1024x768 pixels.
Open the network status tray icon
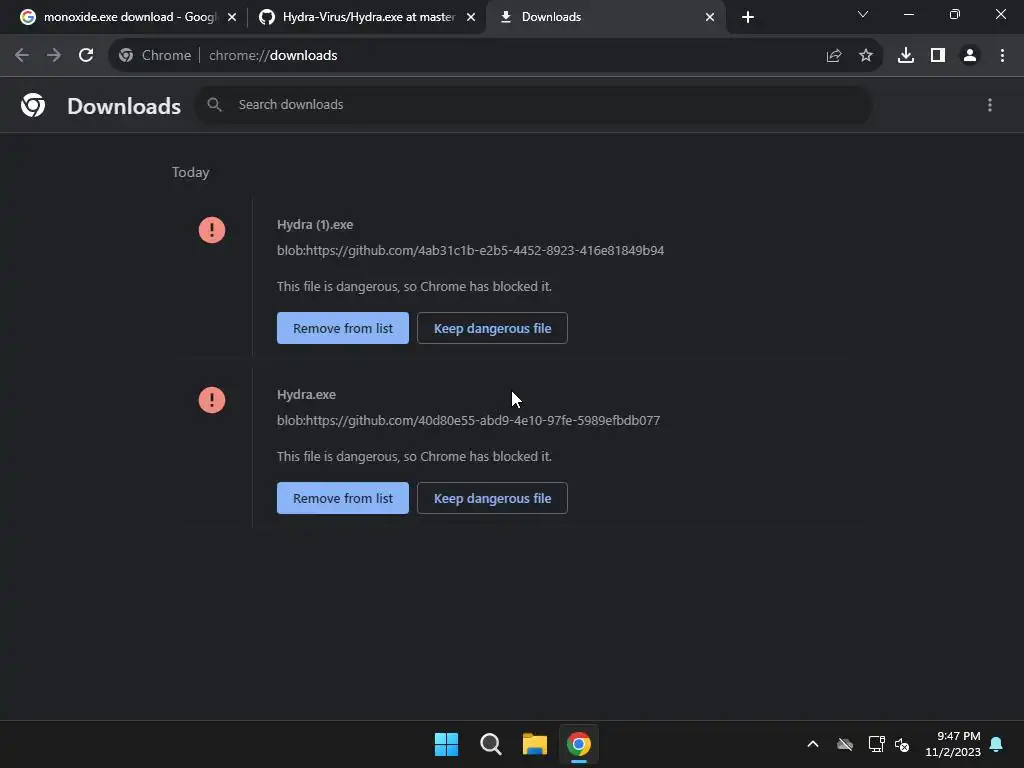[x=876, y=744]
